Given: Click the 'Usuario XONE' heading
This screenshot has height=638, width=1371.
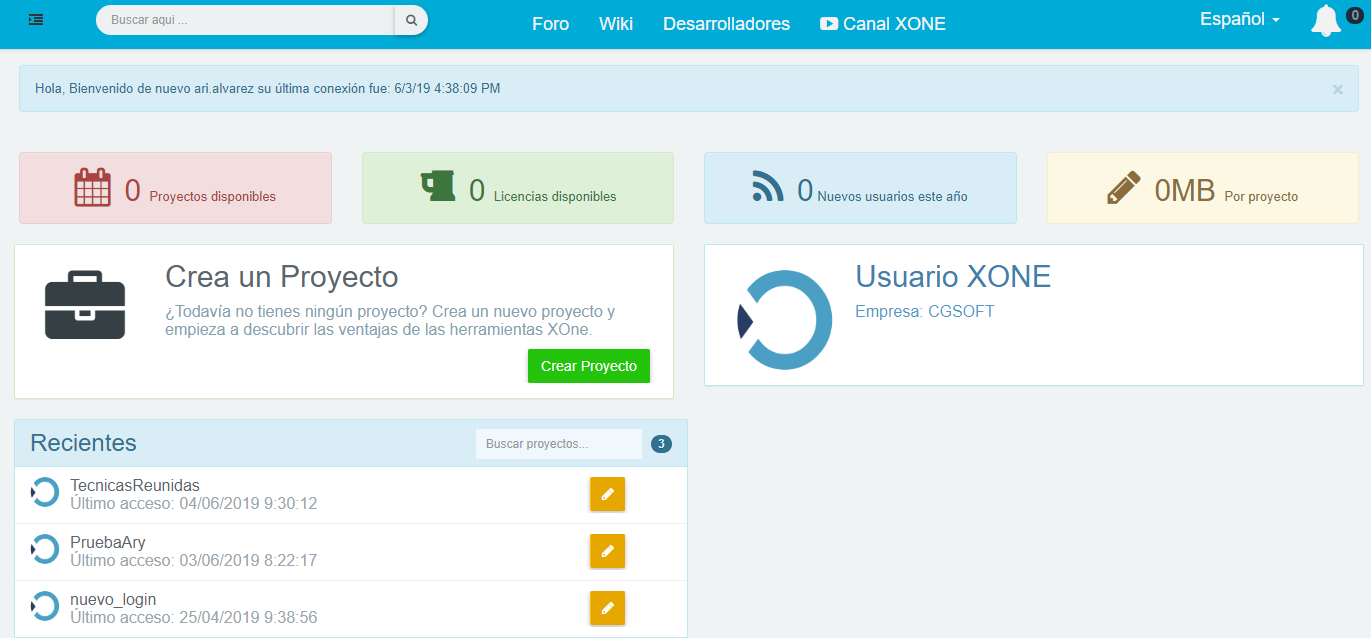Looking at the screenshot, I should click(953, 277).
